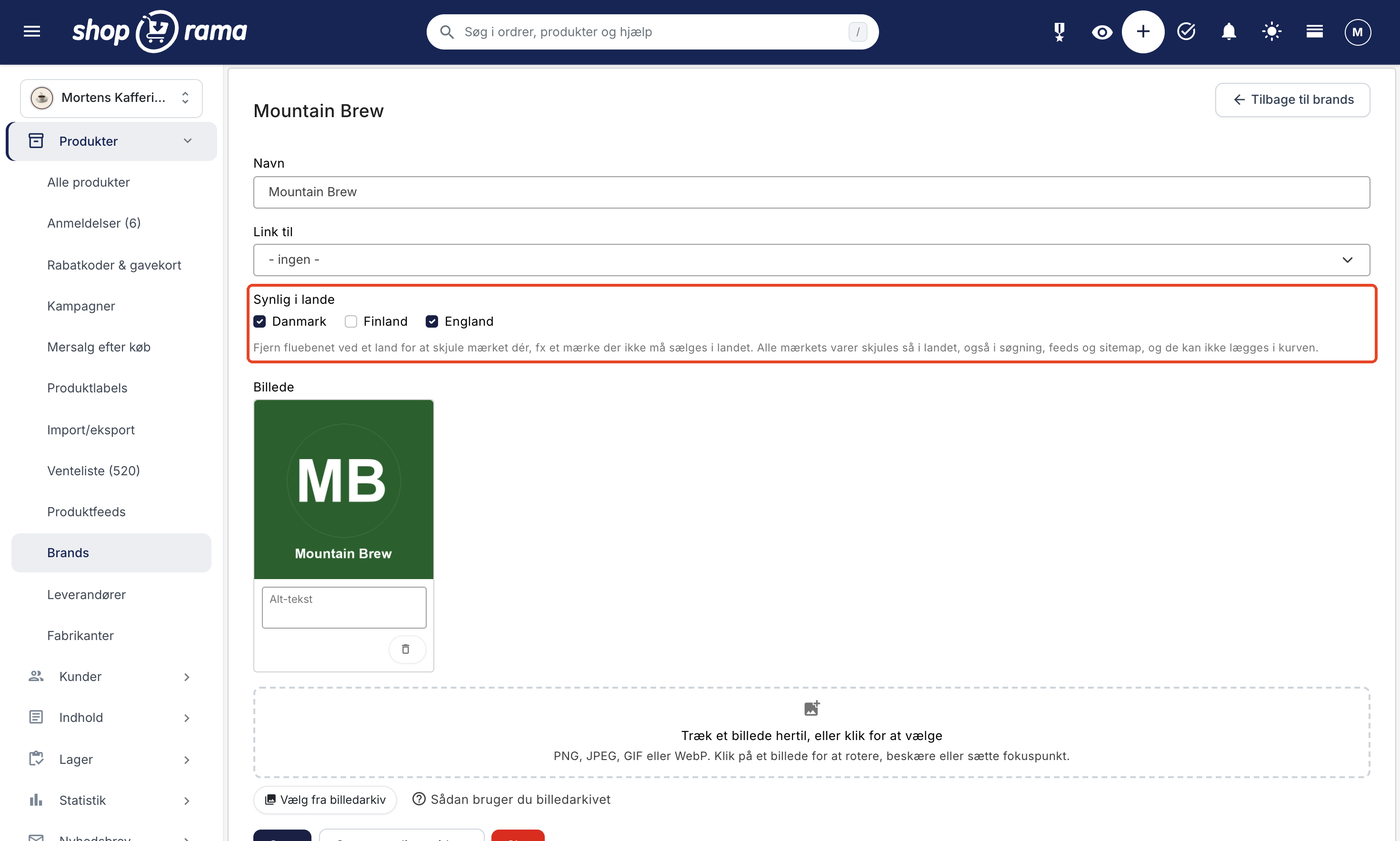Click the Lager clipboard icon

36,759
